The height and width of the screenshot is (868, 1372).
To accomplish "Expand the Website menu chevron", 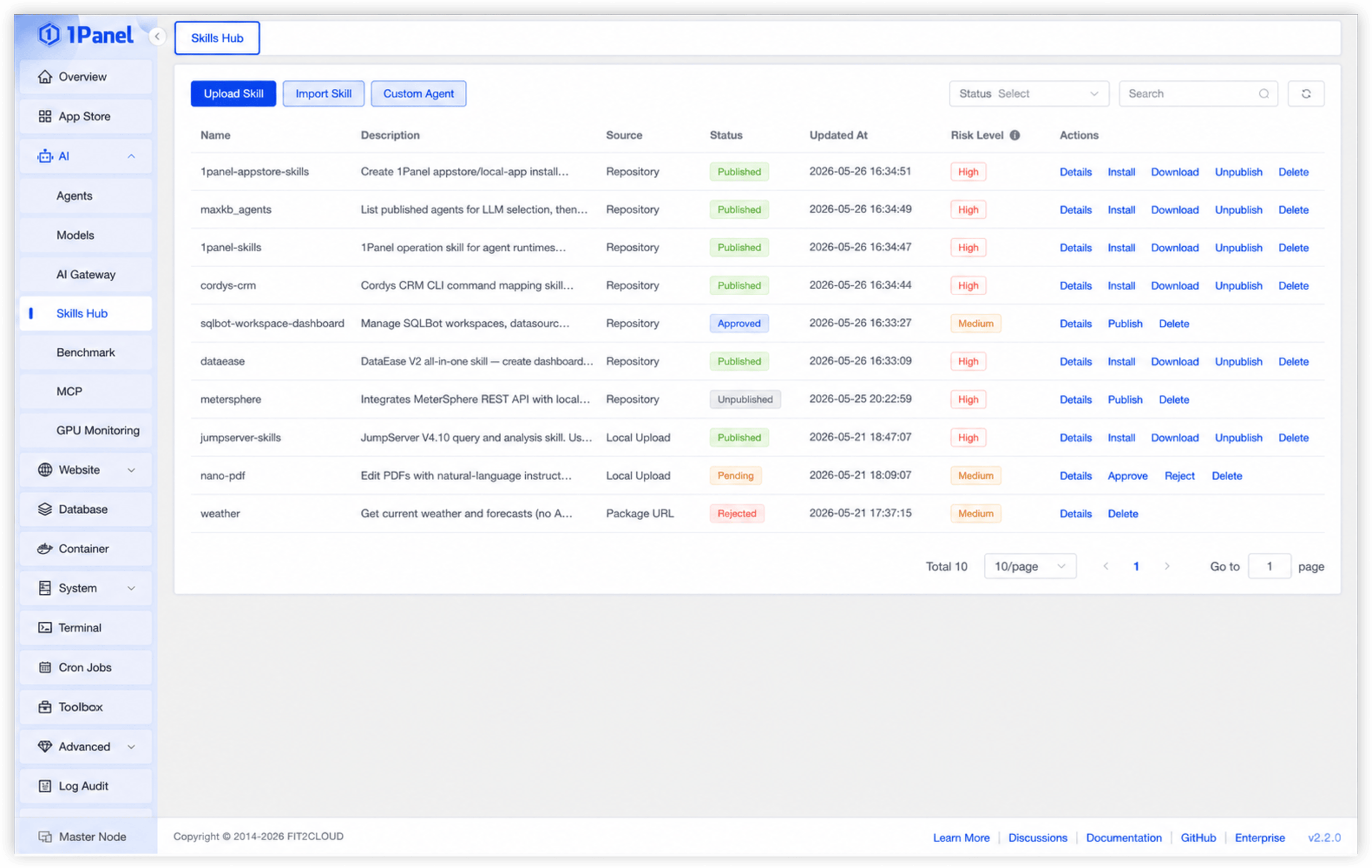I will (x=131, y=470).
